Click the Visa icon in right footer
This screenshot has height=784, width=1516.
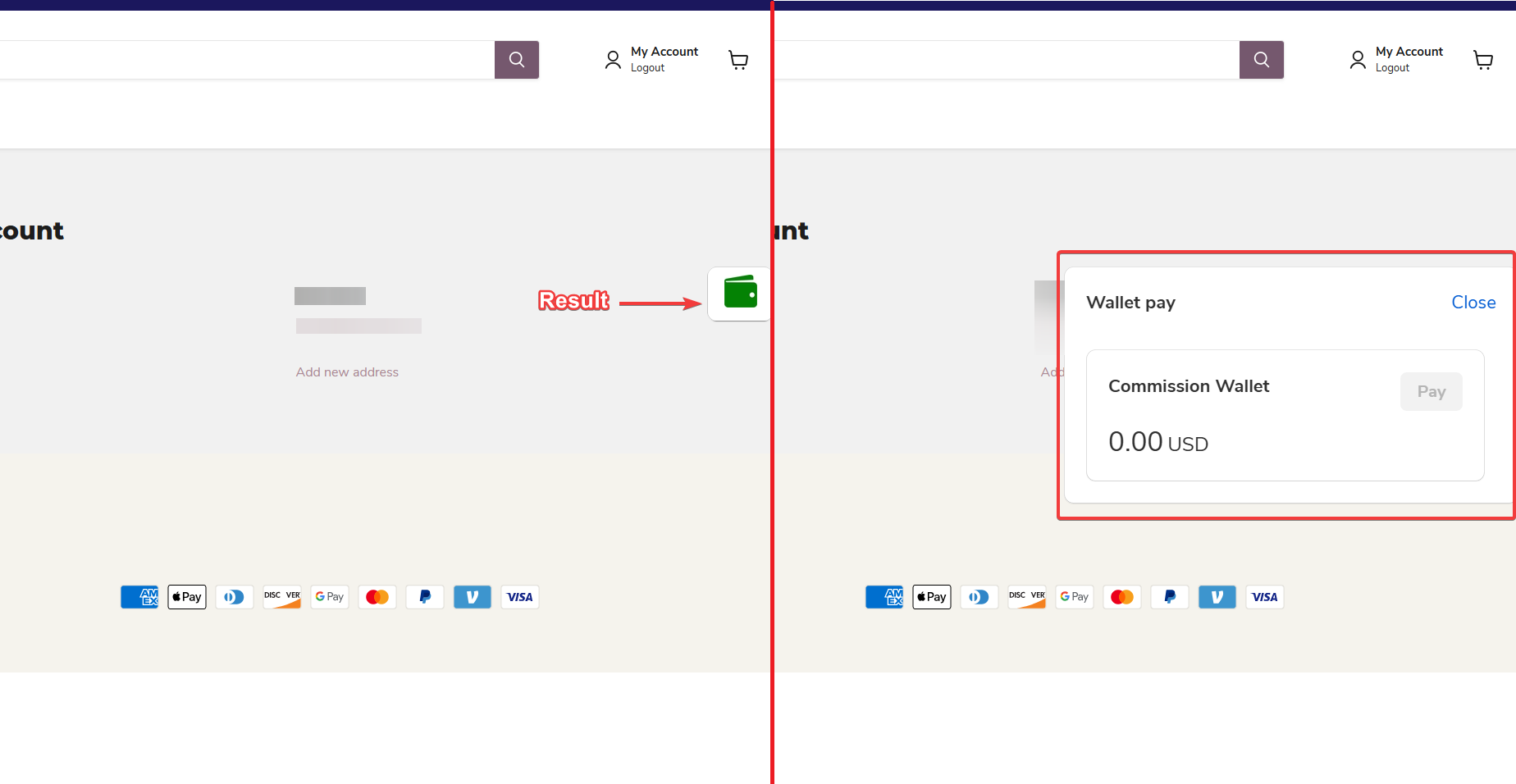(1265, 597)
